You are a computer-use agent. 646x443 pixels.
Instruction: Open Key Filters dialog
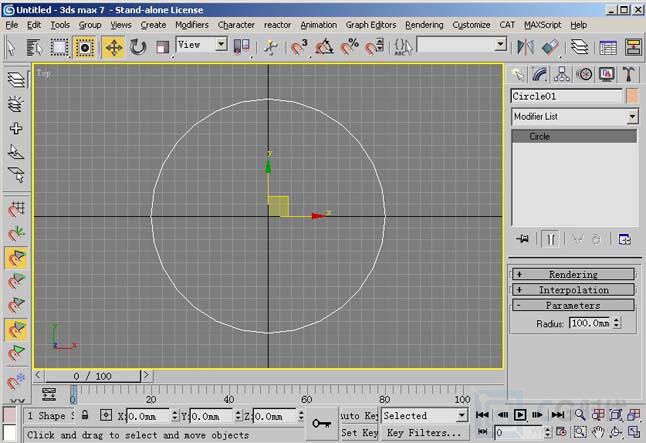pos(424,433)
